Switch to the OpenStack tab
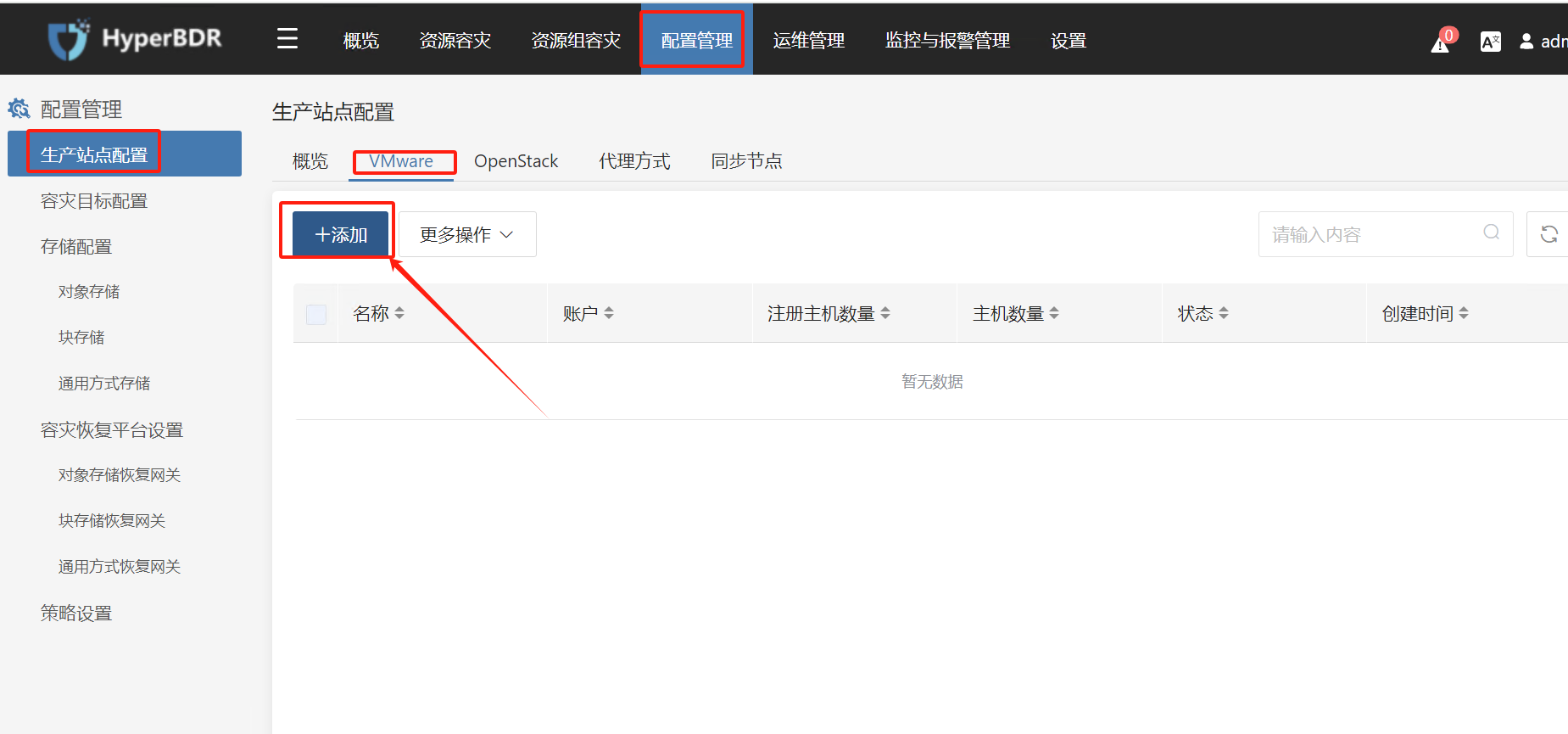 516,161
